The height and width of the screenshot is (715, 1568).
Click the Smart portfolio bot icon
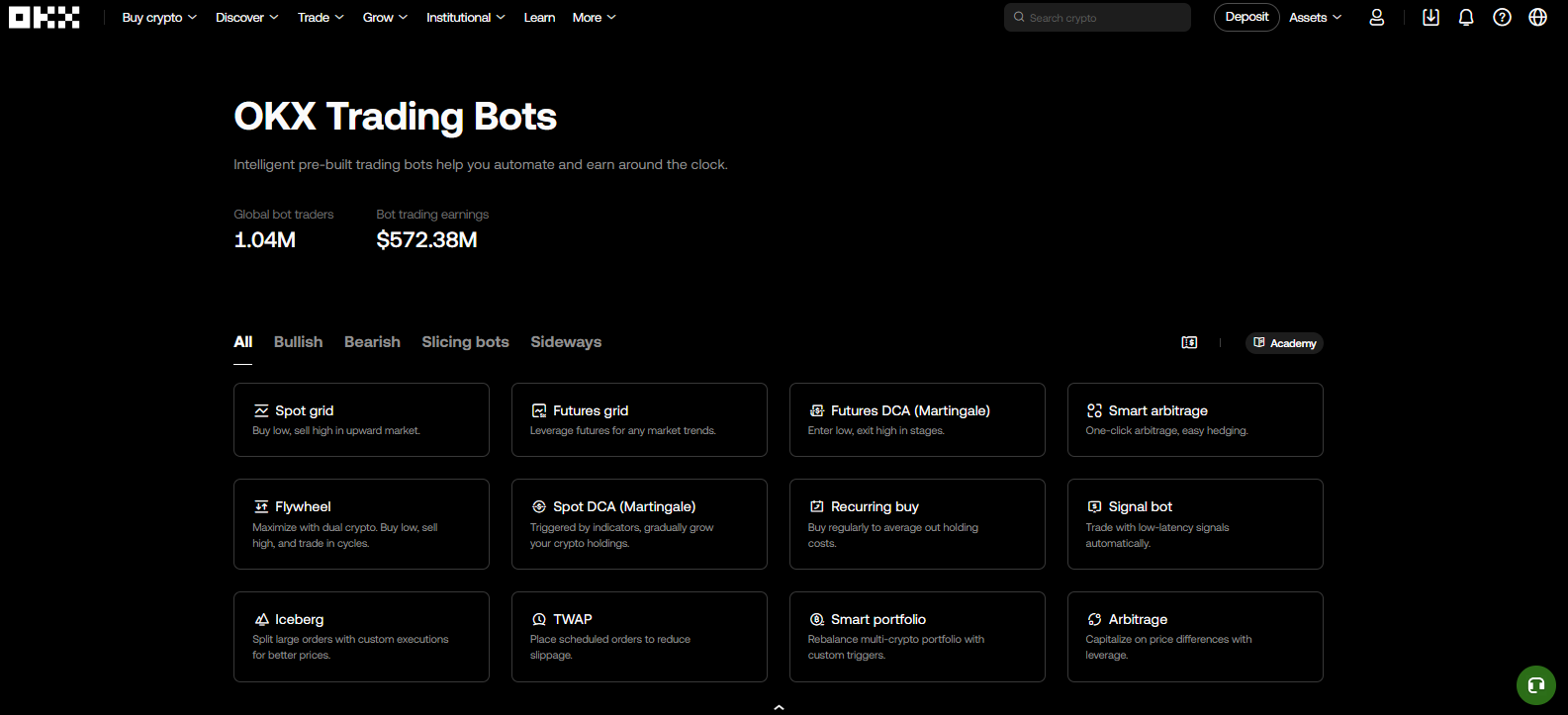(x=817, y=619)
